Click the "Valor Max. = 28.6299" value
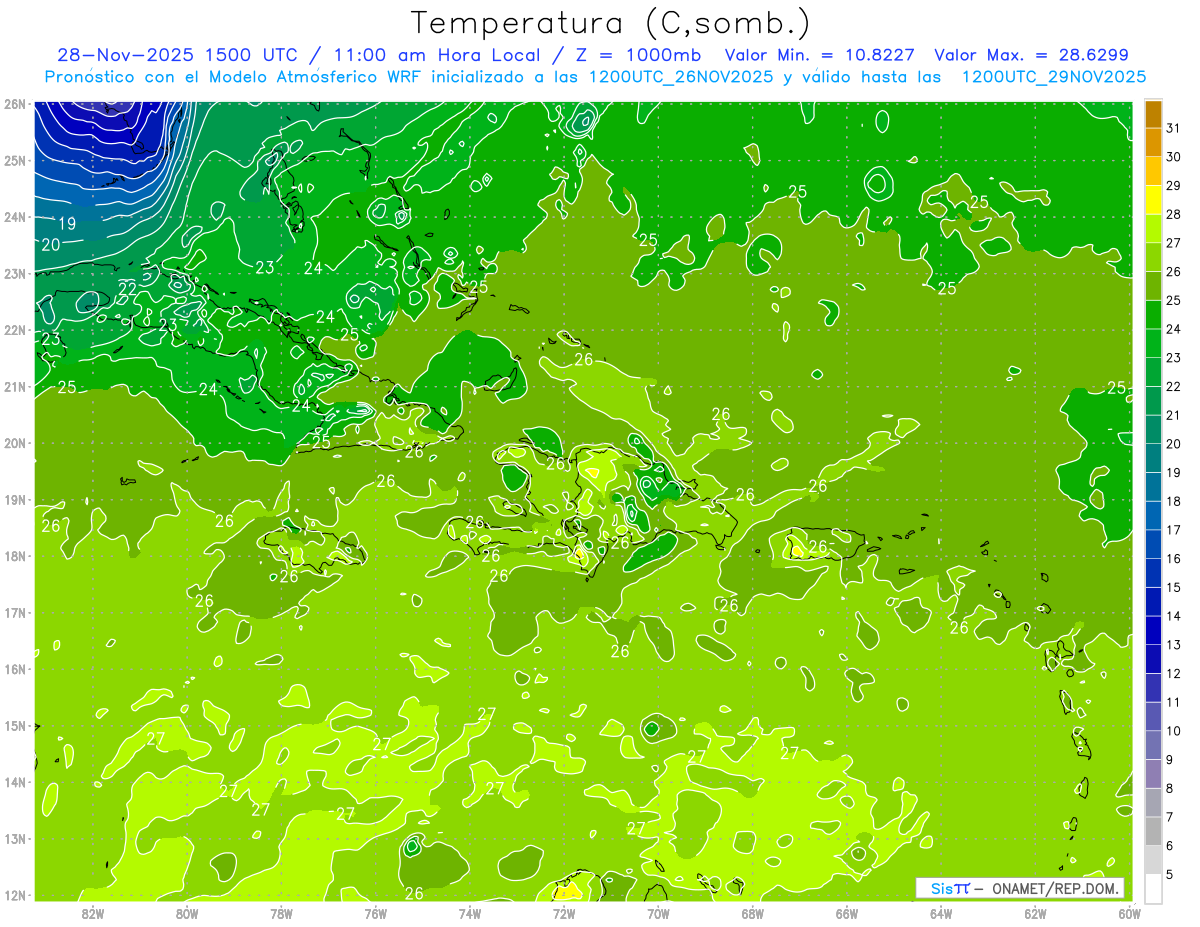 tap(1032, 55)
